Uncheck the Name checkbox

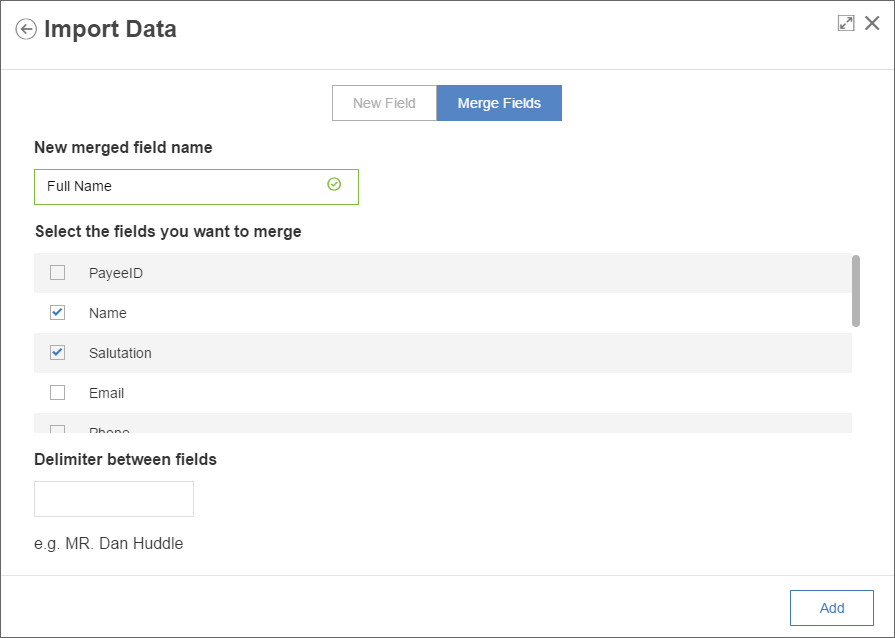point(58,313)
